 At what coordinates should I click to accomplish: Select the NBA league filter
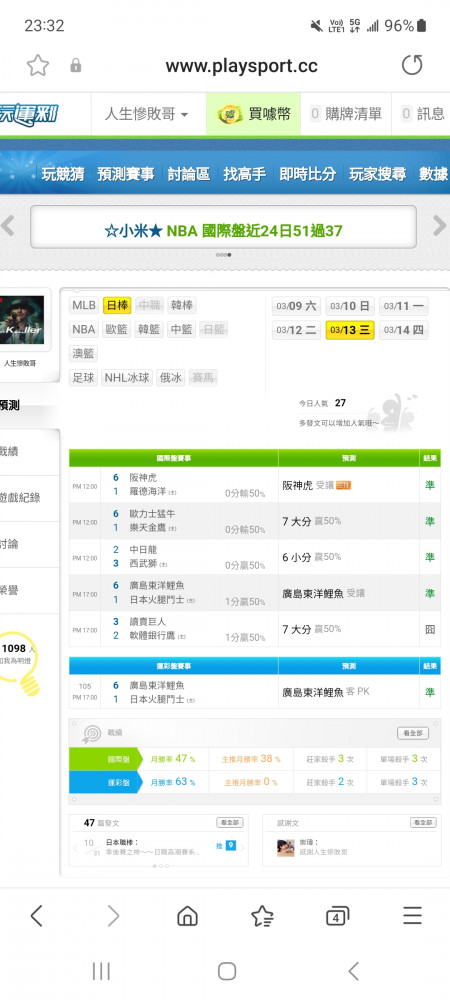[83, 330]
